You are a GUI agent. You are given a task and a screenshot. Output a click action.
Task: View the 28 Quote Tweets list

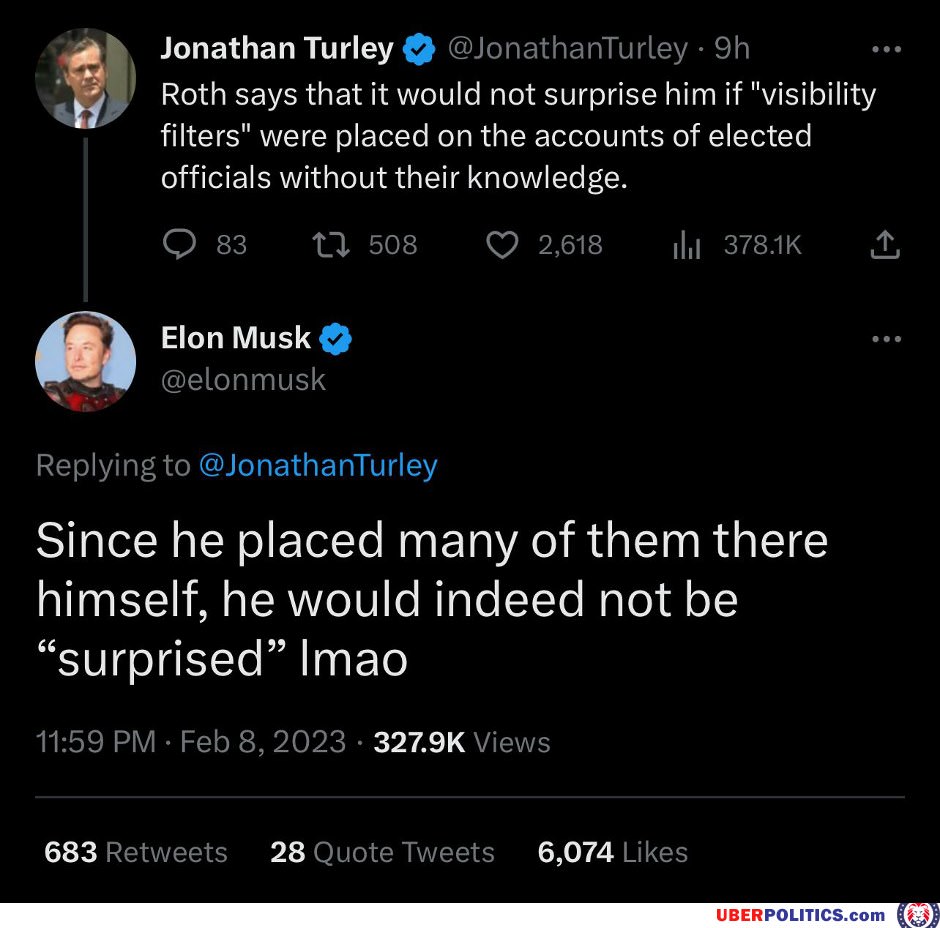[382, 852]
